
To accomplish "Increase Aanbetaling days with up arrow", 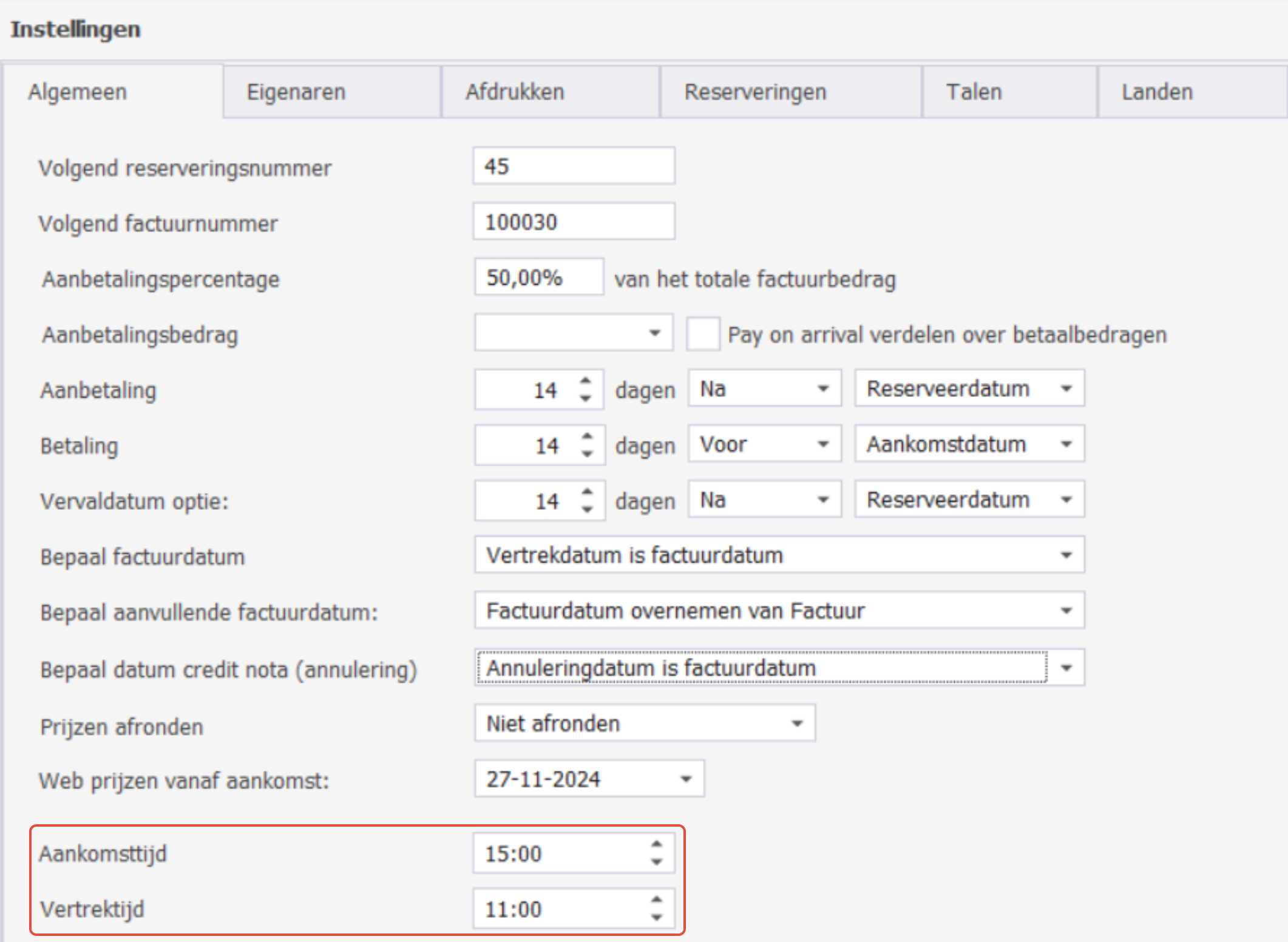I will [x=585, y=381].
